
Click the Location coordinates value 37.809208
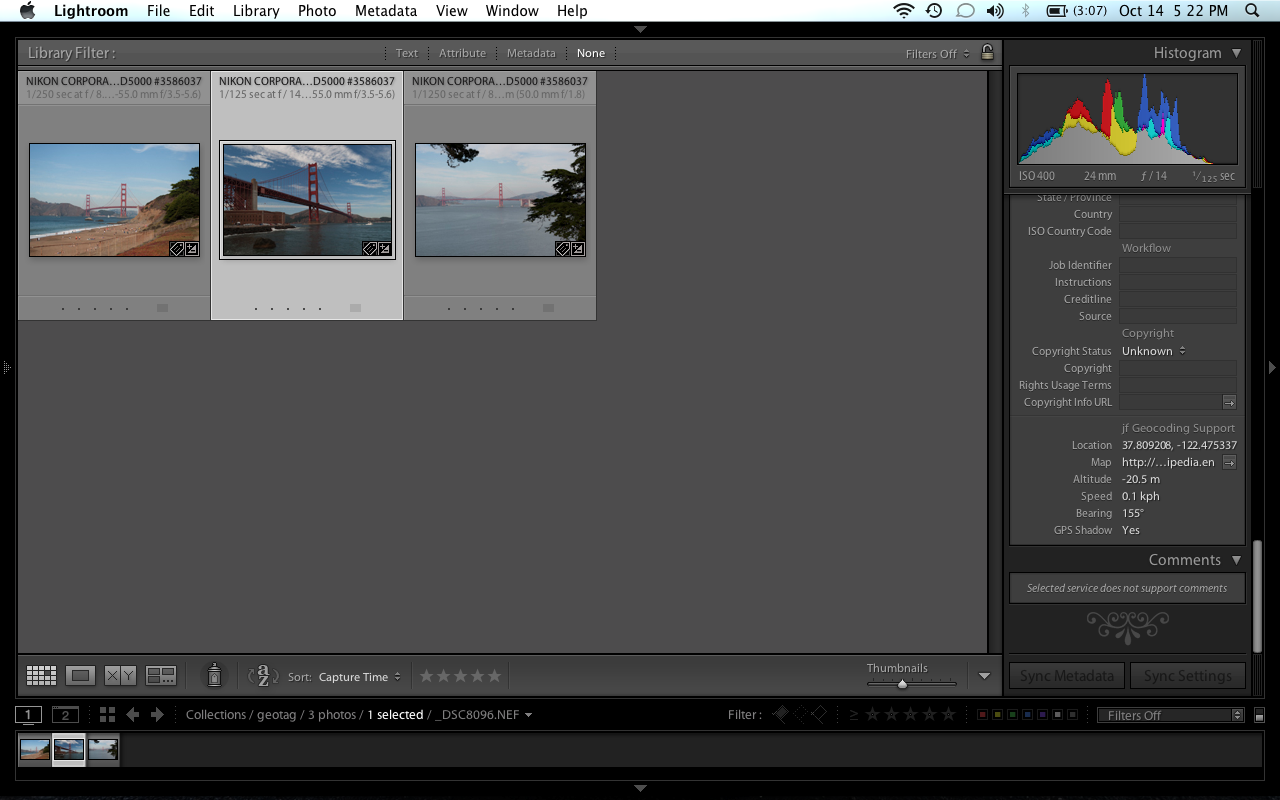(x=1179, y=445)
